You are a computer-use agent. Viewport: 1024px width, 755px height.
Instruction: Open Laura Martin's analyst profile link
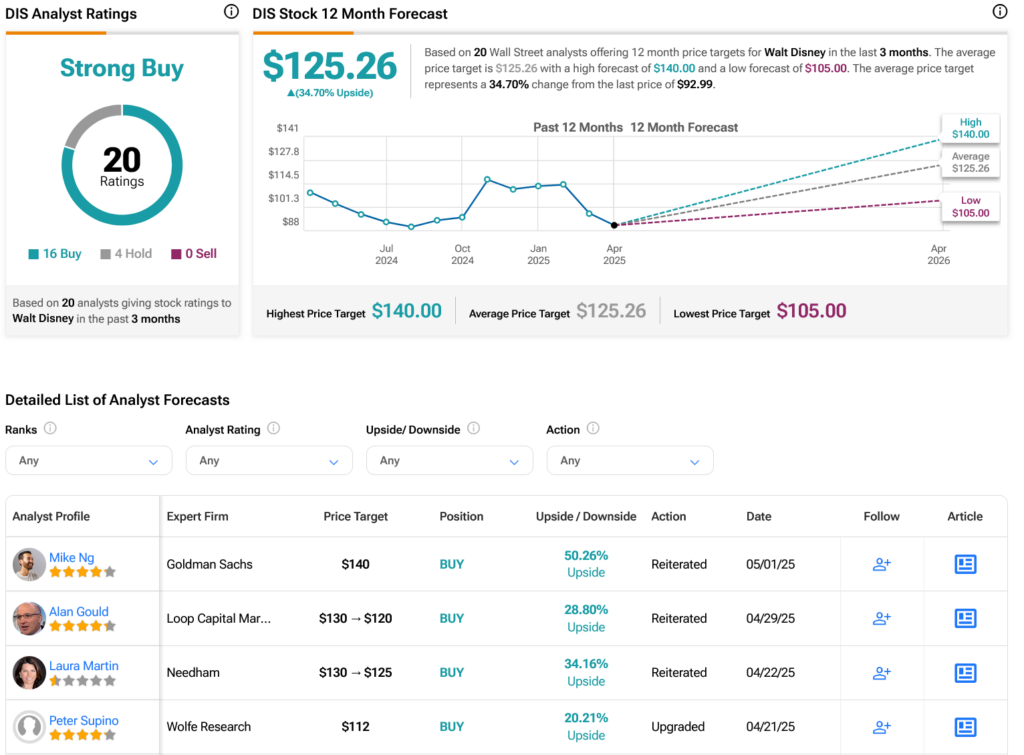(x=84, y=666)
